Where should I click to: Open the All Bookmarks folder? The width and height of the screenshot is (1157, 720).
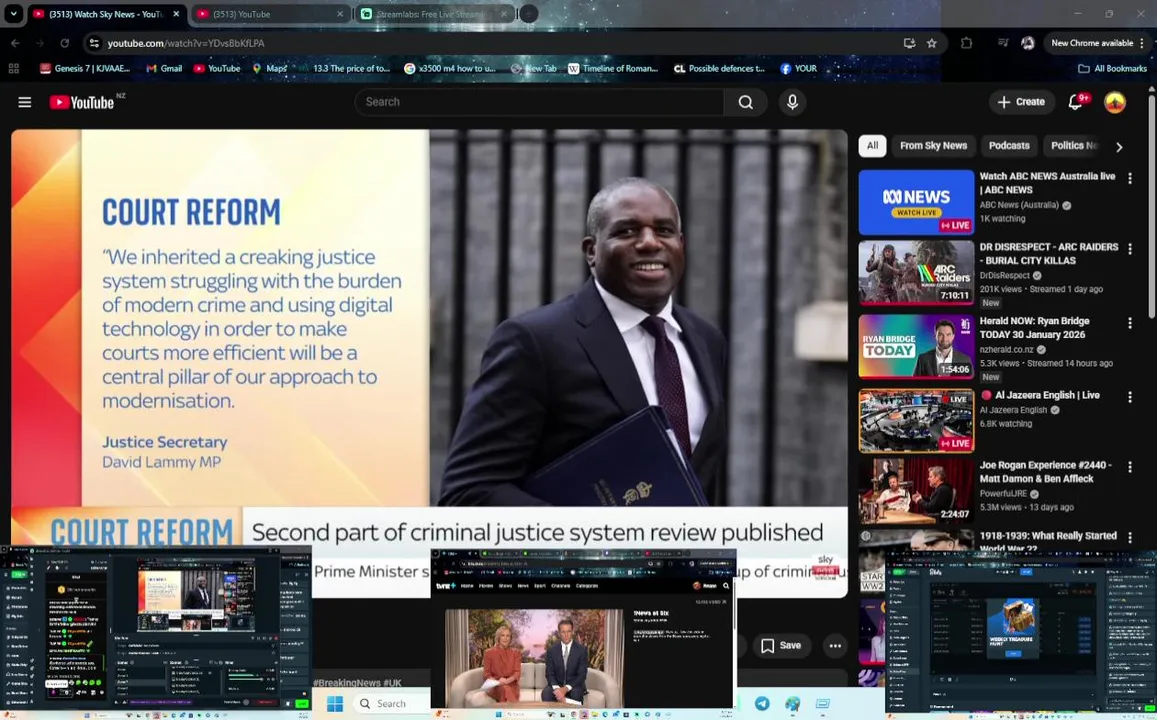[x=1113, y=68]
